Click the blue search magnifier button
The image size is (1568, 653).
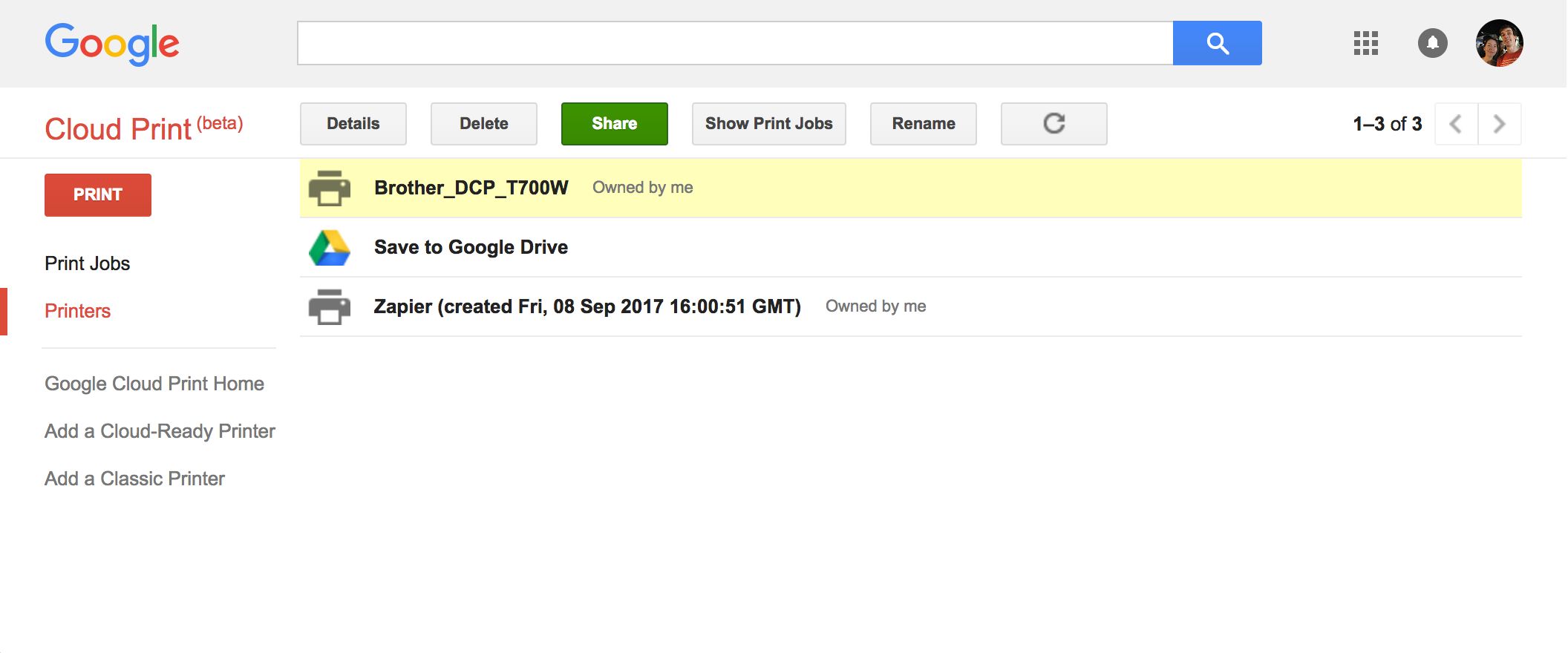click(1217, 43)
